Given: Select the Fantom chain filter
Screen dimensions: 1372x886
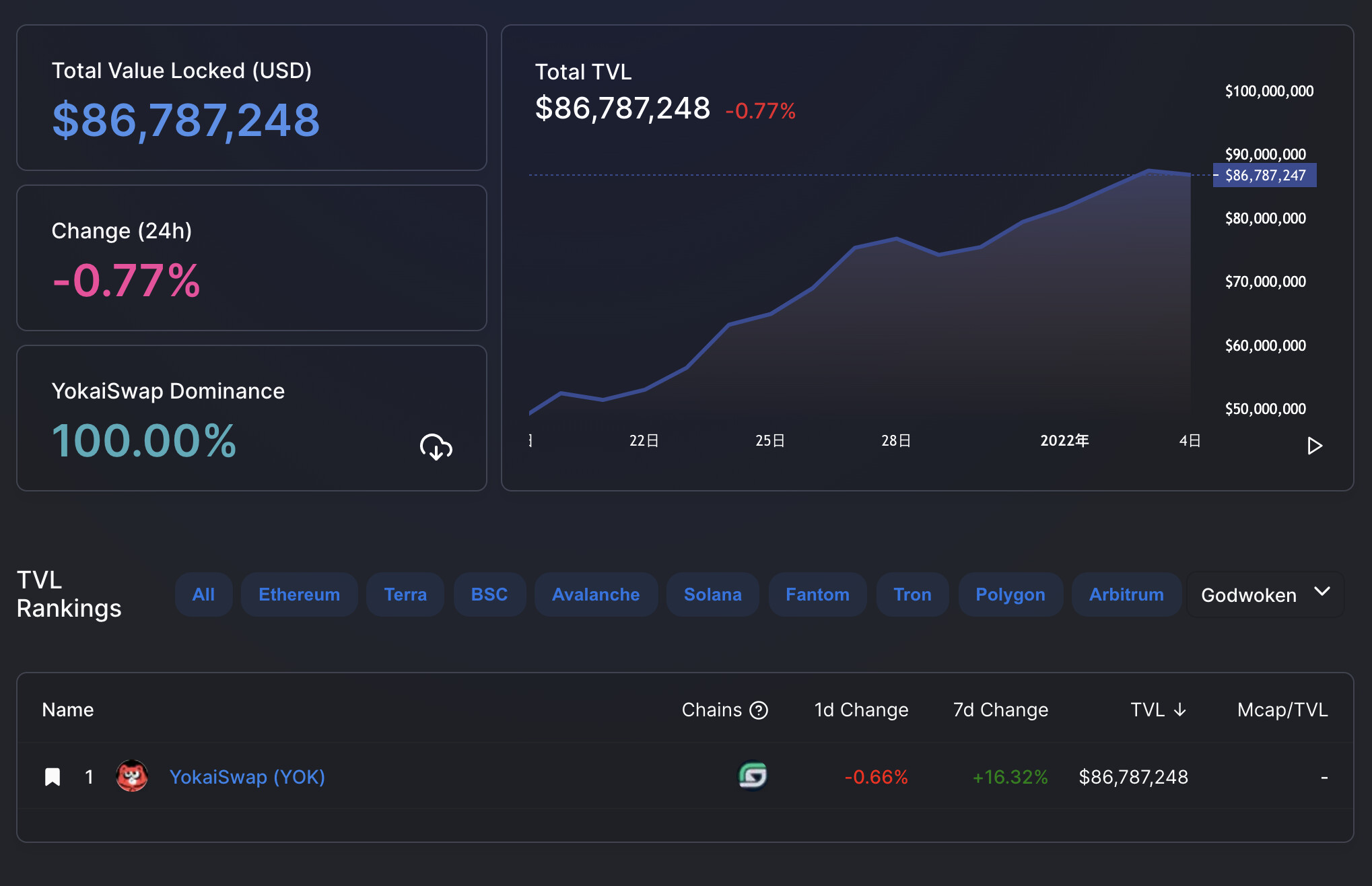Looking at the screenshot, I should click(817, 594).
